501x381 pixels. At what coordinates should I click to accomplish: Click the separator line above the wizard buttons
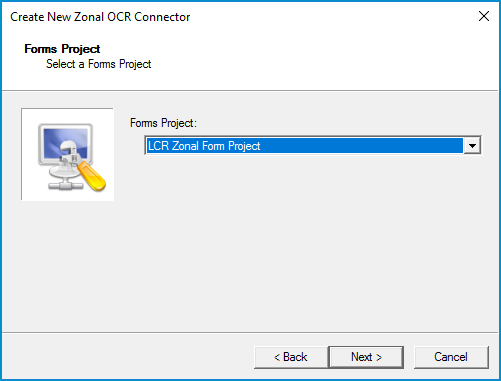(x=250, y=332)
